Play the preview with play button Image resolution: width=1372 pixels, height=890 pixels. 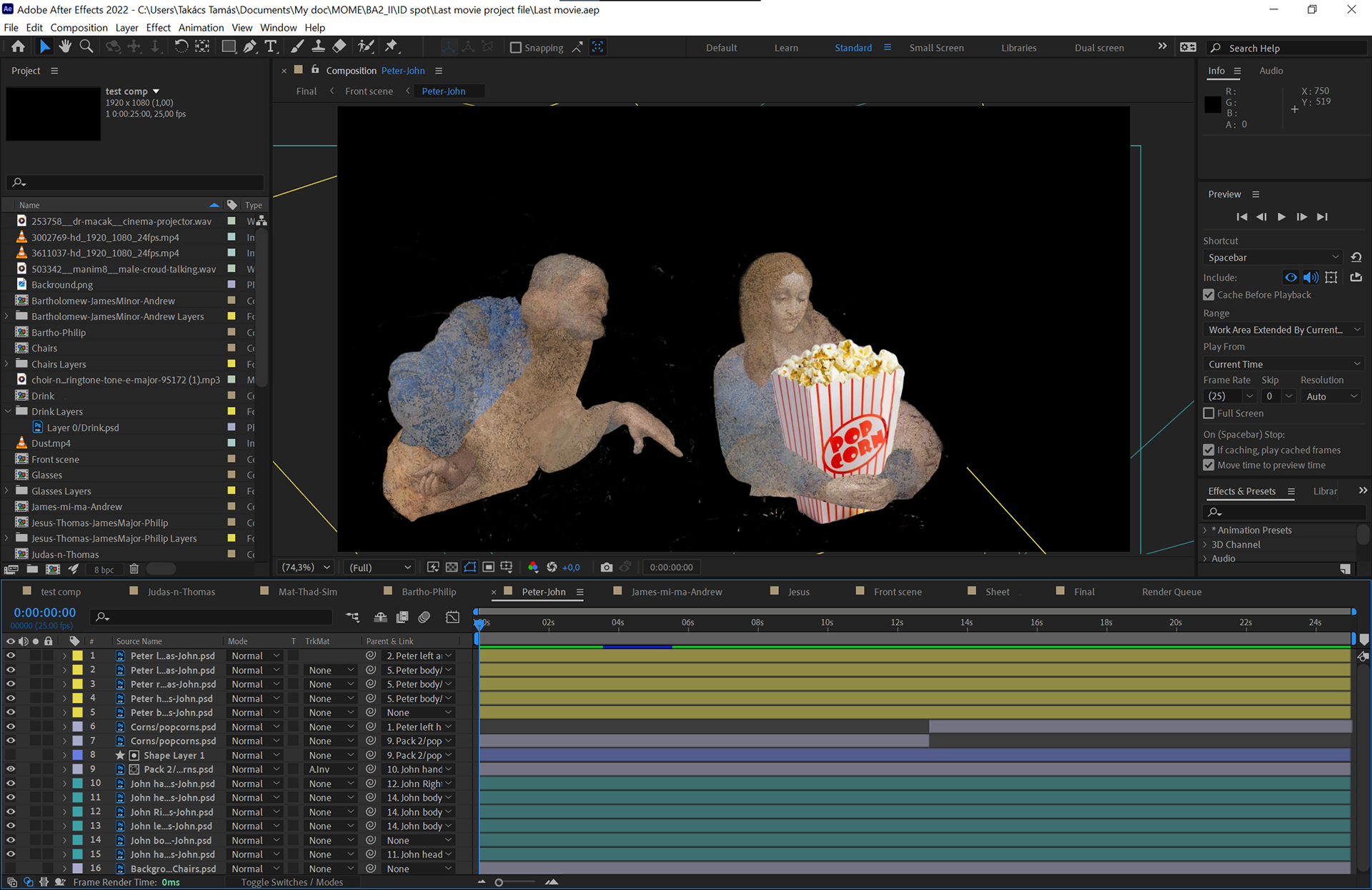(x=1281, y=217)
